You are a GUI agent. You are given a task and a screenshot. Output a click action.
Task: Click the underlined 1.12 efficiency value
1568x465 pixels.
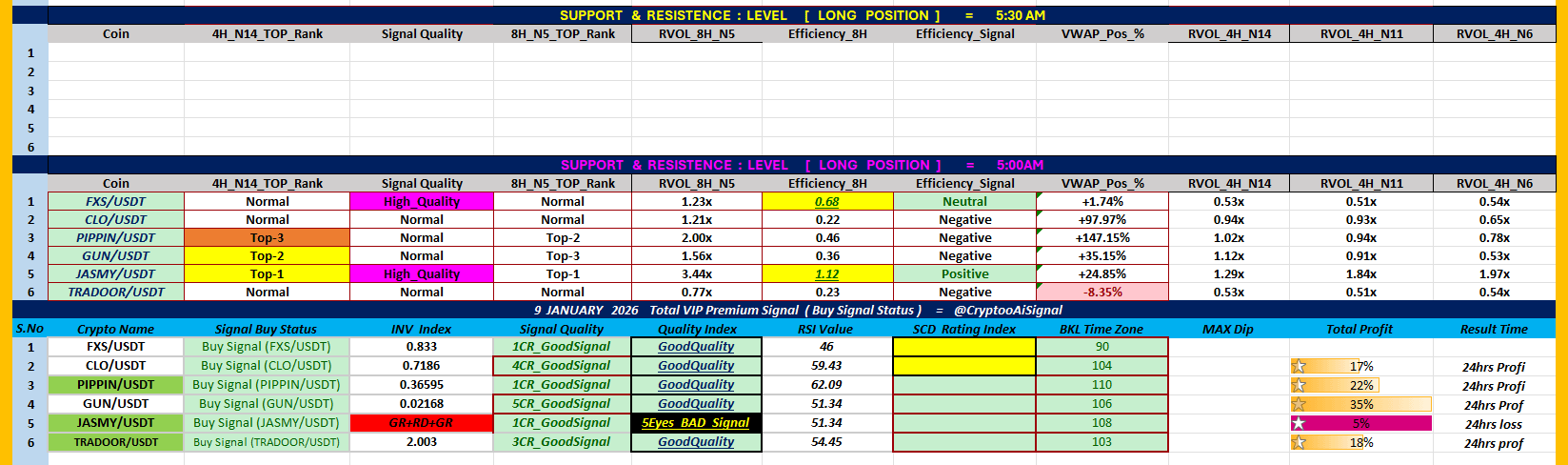pos(827,274)
